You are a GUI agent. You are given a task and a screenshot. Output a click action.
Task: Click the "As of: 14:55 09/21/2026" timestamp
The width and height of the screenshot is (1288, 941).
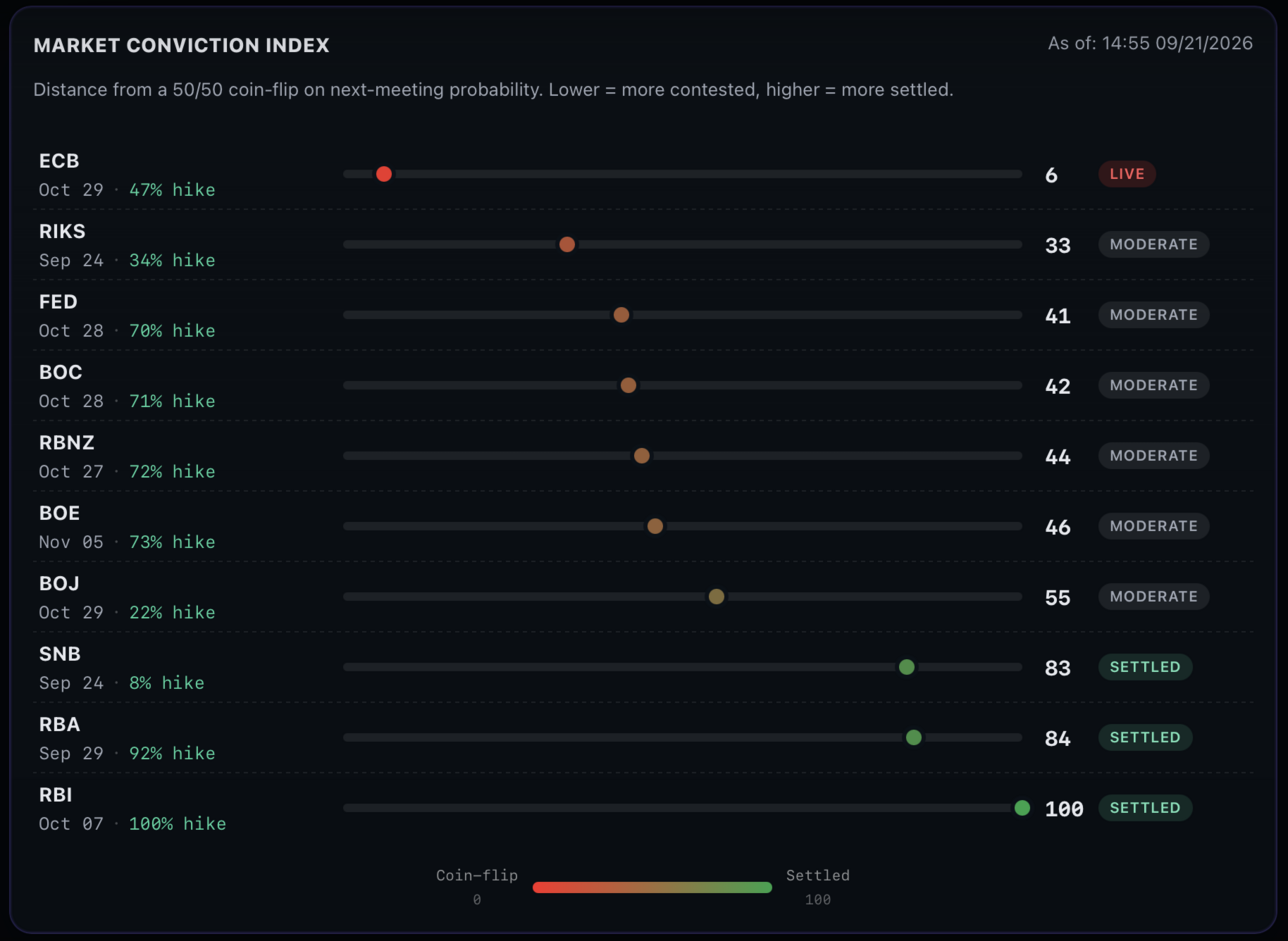[x=1151, y=43]
